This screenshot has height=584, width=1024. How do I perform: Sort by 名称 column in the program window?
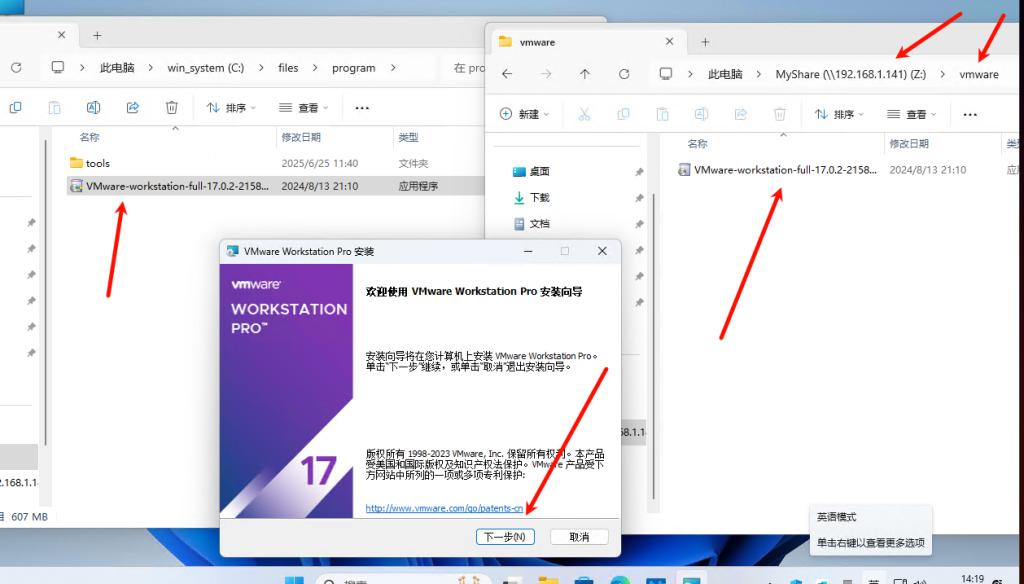point(89,137)
